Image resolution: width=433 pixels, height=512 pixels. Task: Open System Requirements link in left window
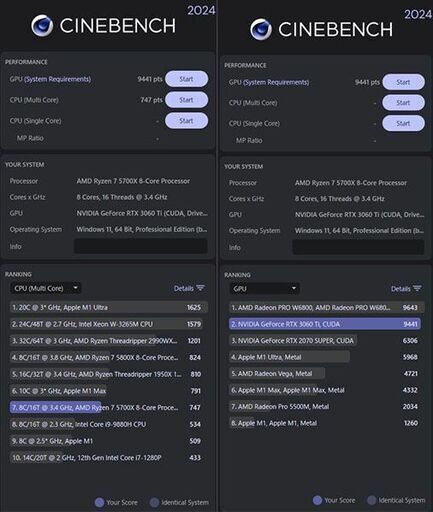coord(57,79)
